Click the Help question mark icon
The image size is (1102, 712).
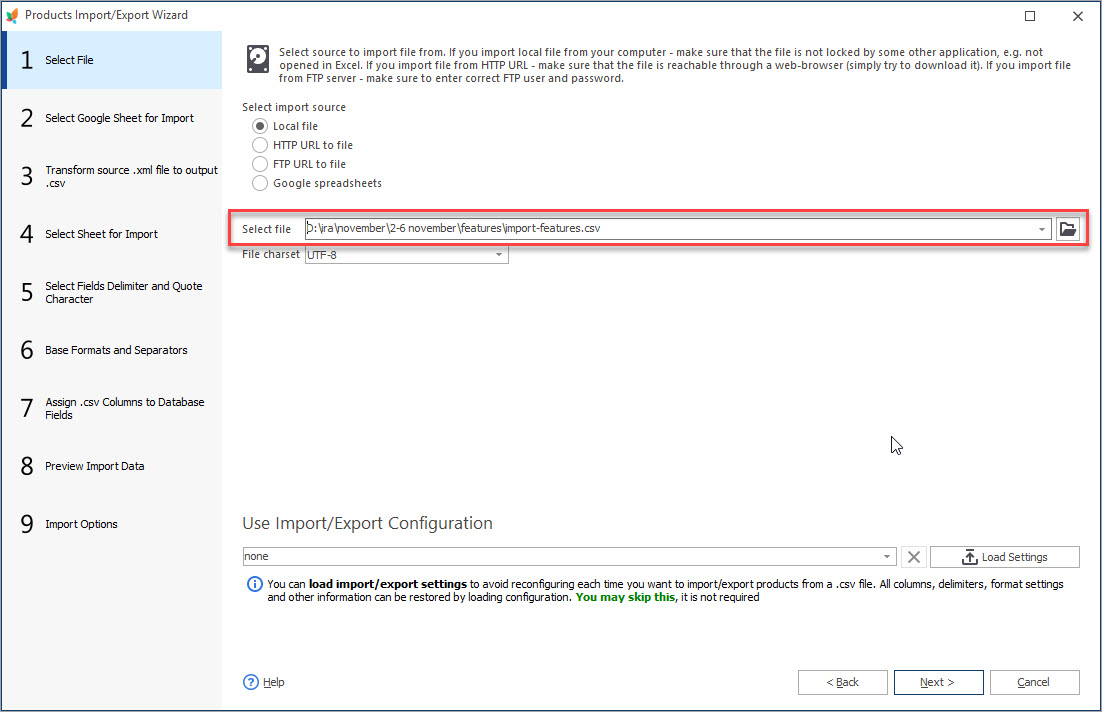[x=251, y=682]
